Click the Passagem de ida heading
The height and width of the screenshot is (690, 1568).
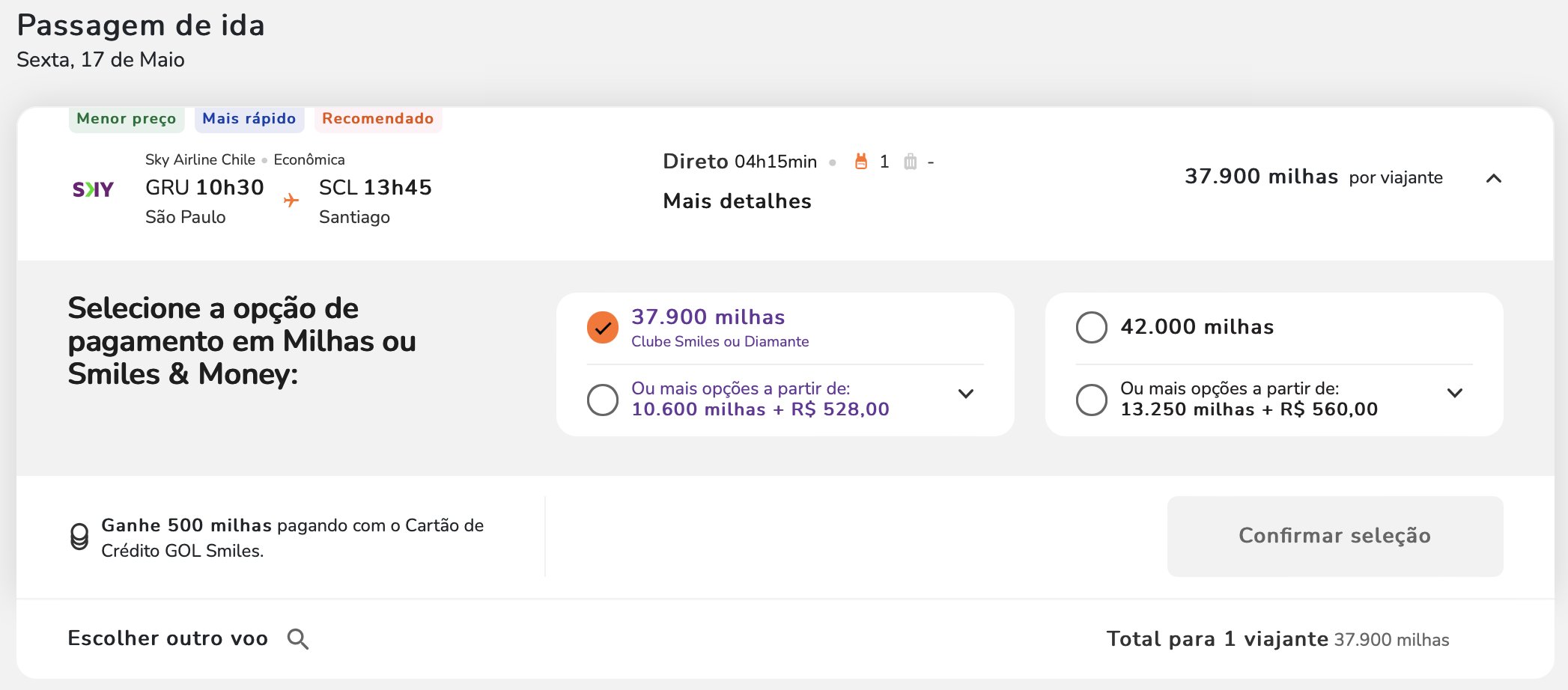(x=141, y=25)
